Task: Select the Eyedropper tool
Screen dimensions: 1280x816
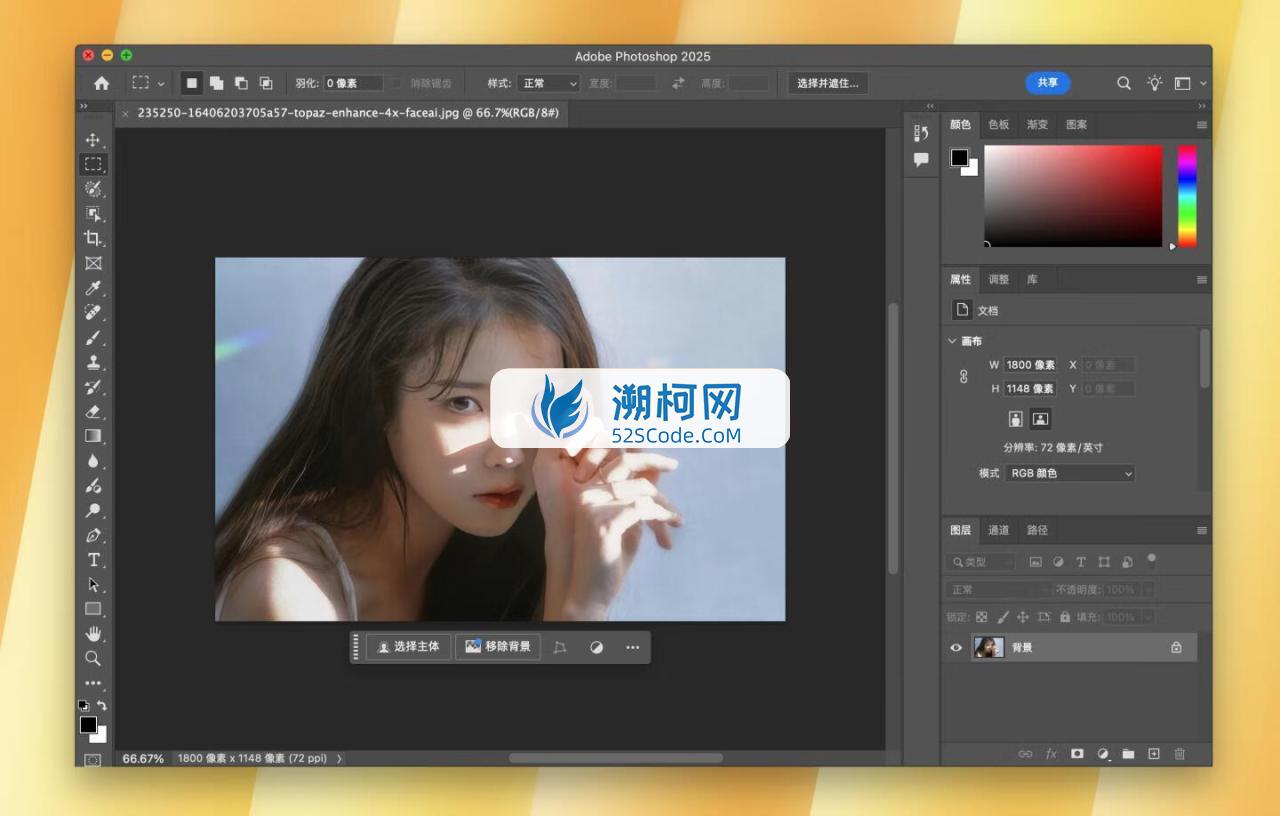Action: (93, 288)
